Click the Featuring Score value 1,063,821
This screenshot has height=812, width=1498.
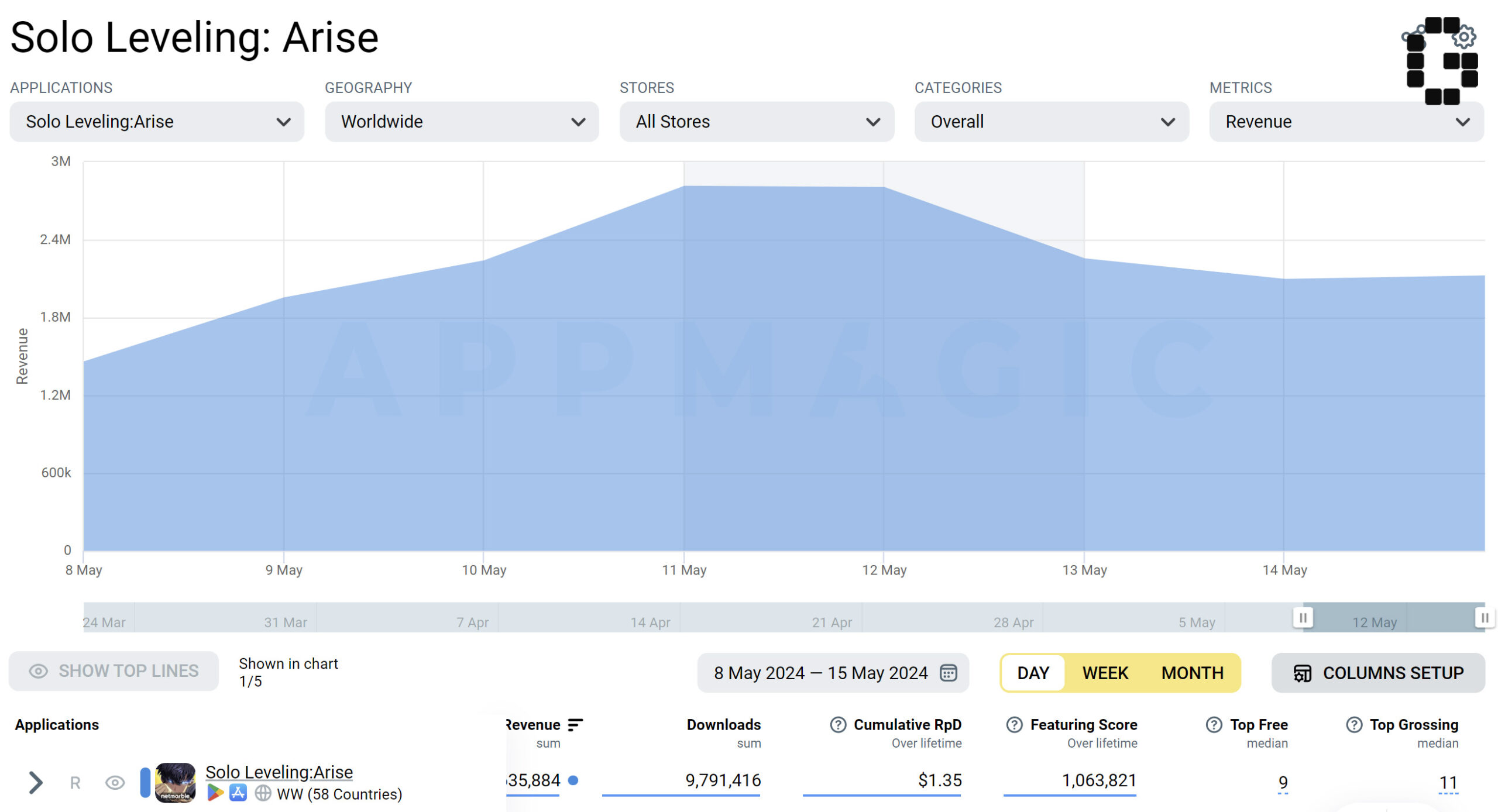tap(1099, 780)
